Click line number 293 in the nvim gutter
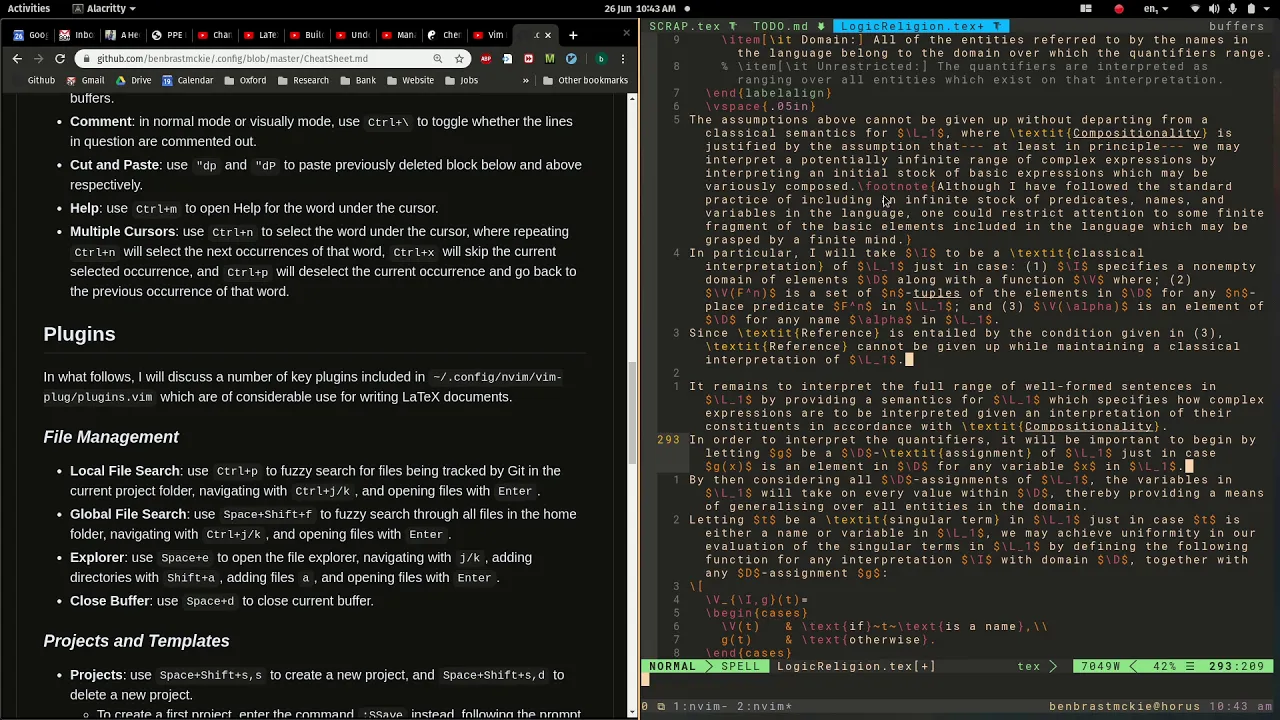This screenshot has height=720, width=1280. (x=668, y=440)
